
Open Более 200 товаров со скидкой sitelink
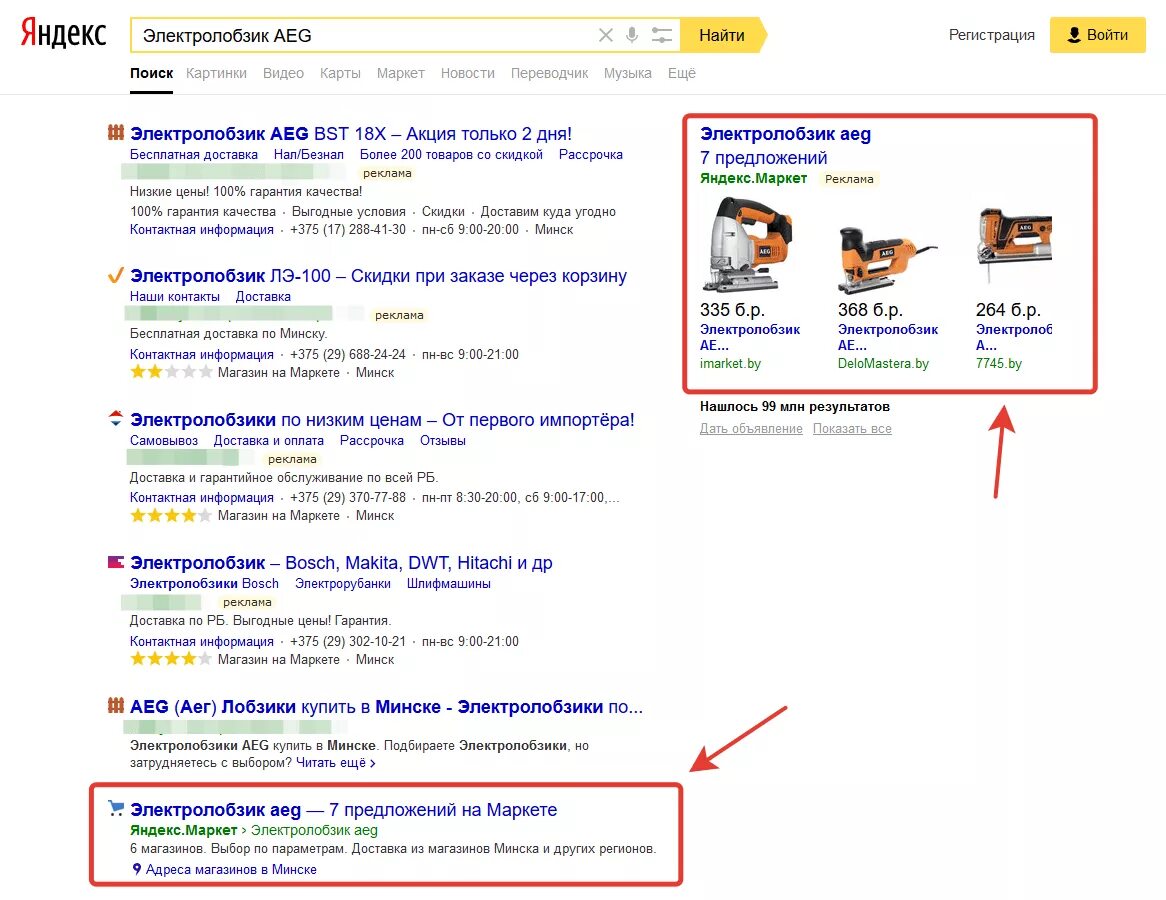click(451, 155)
